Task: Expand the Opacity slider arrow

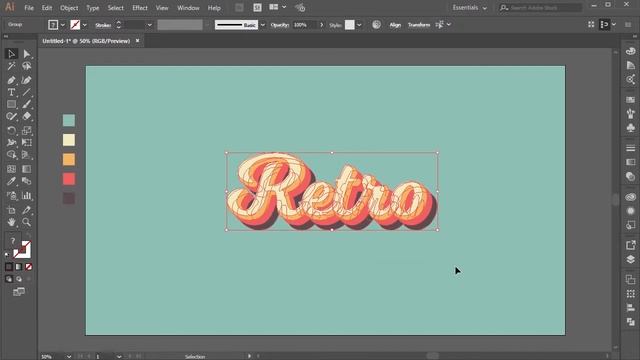Action: pyautogui.click(x=322, y=25)
